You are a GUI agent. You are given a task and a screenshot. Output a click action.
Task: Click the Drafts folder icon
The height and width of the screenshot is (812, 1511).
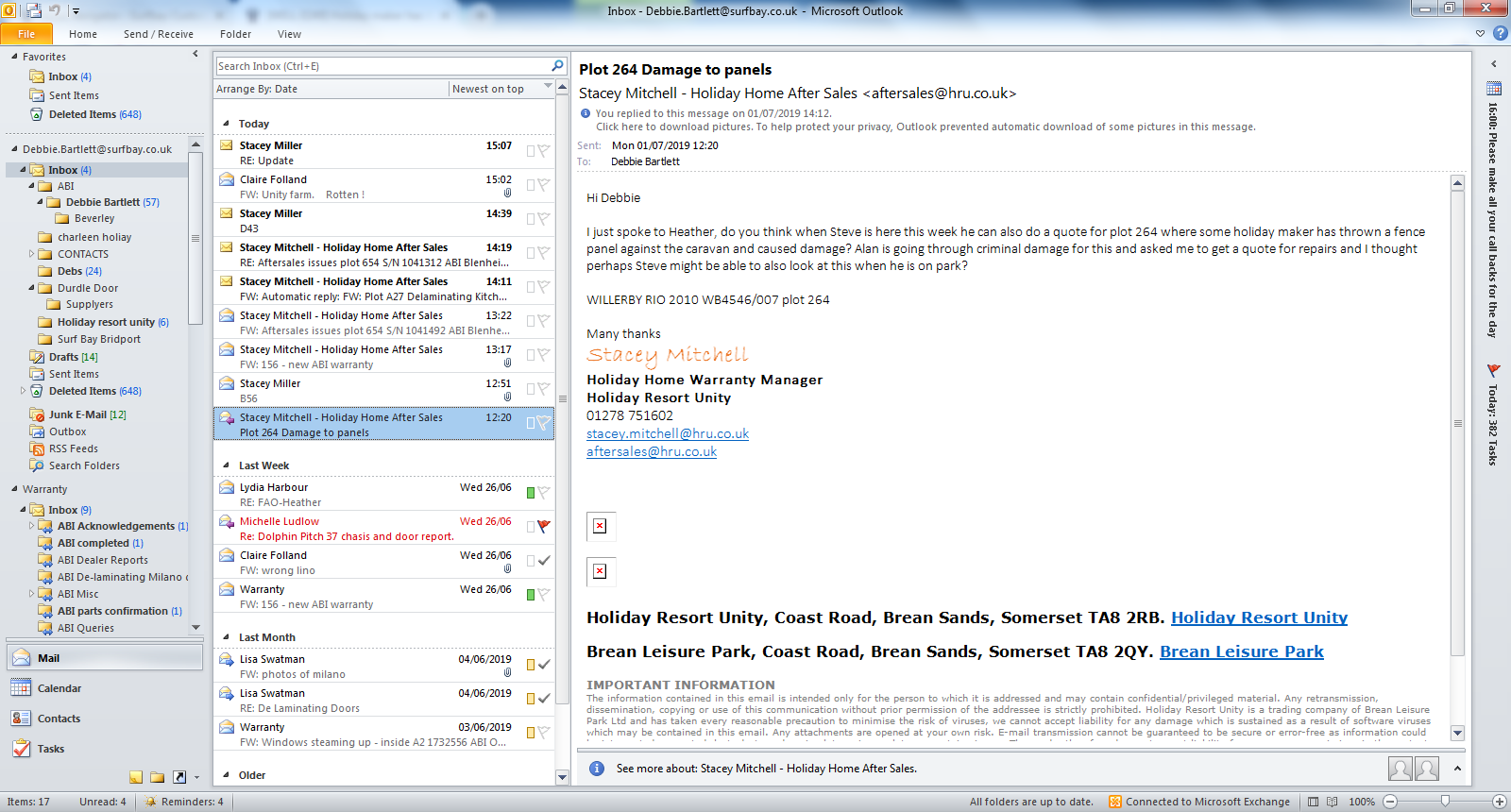click(37, 357)
